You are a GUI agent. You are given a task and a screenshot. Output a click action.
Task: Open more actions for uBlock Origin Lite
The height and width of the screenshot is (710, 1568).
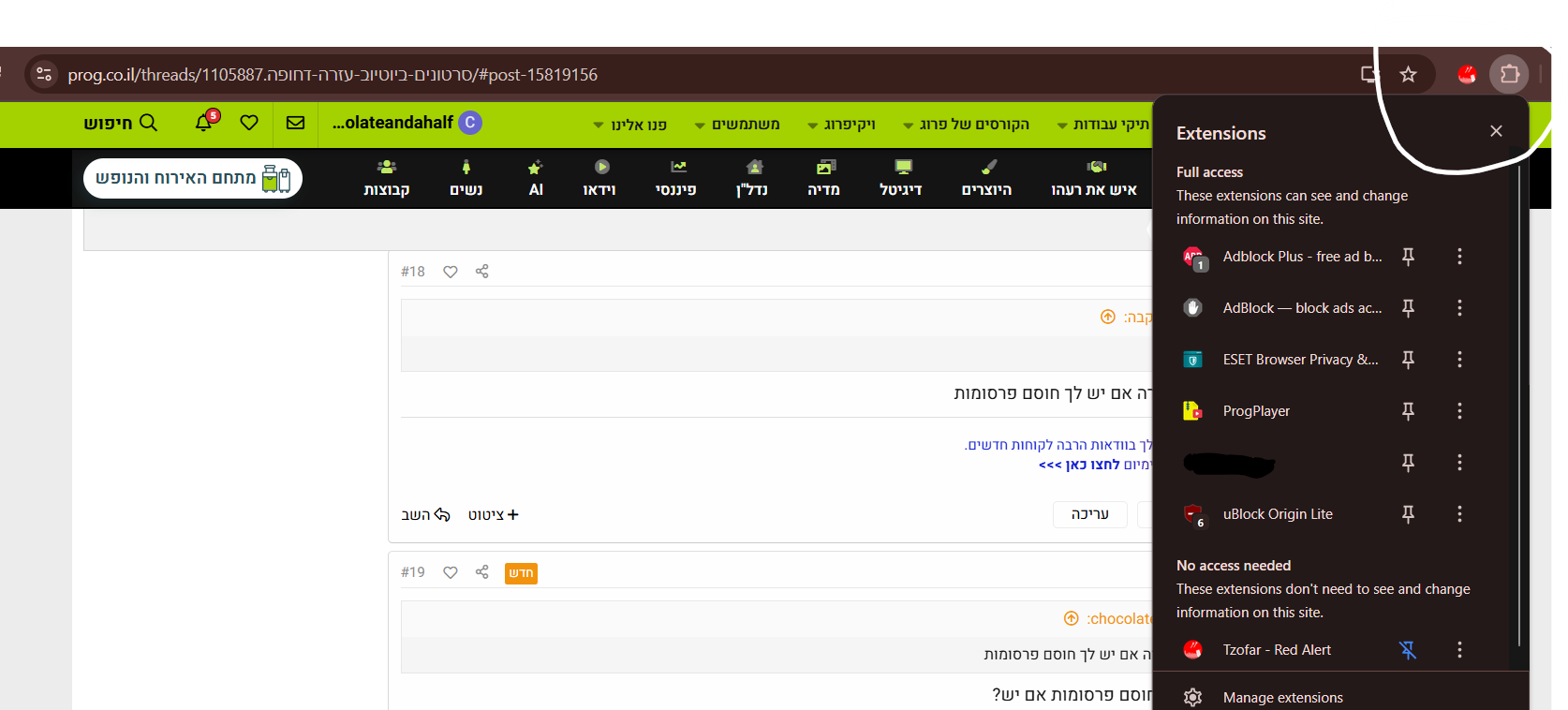tap(1459, 514)
